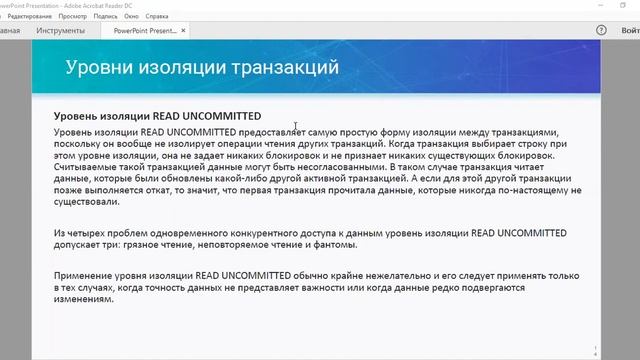Click the Войти sign-in button
Screen dimensions: 640x360
[x=631, y=31]
